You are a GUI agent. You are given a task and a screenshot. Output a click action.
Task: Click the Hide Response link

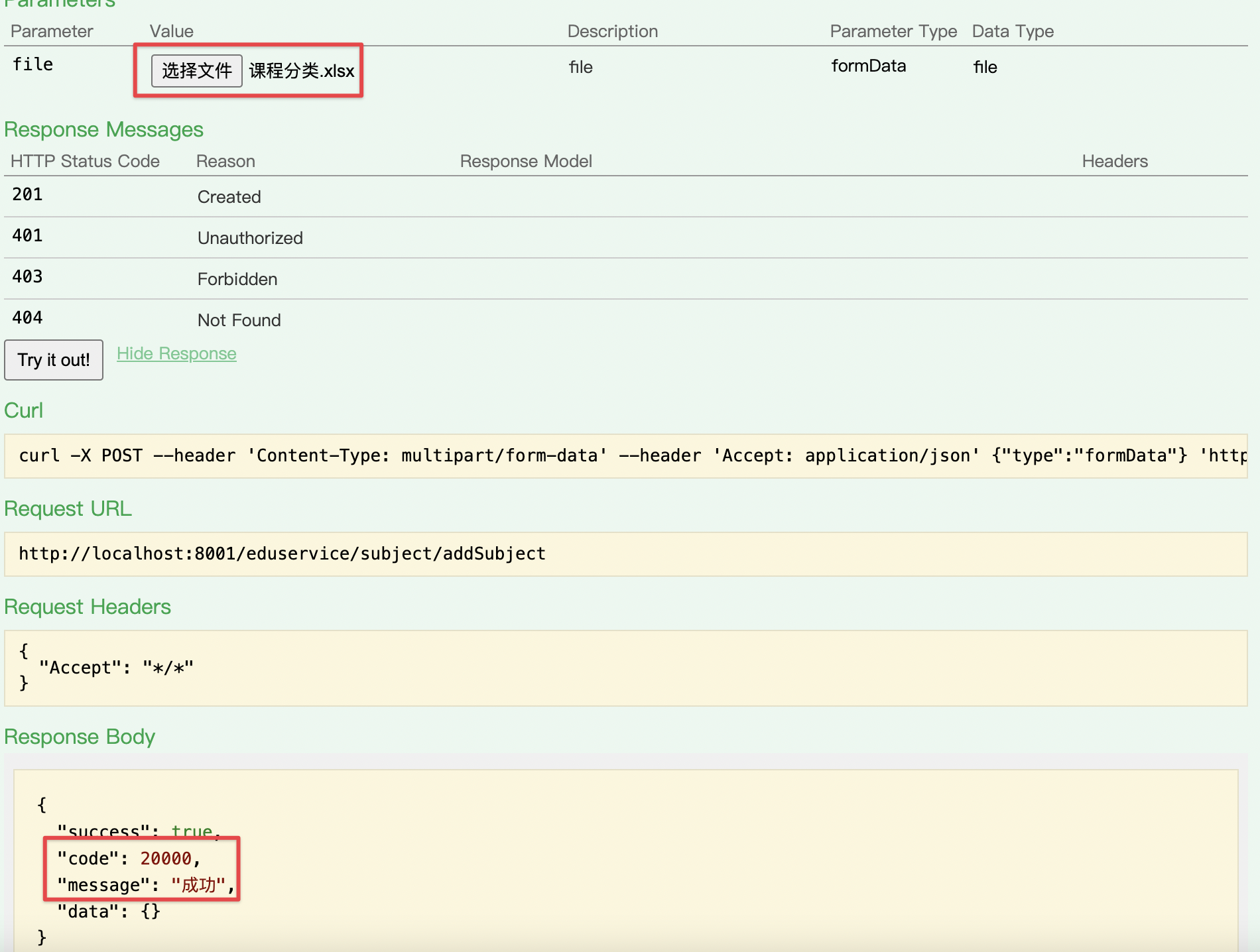point(176,354)
